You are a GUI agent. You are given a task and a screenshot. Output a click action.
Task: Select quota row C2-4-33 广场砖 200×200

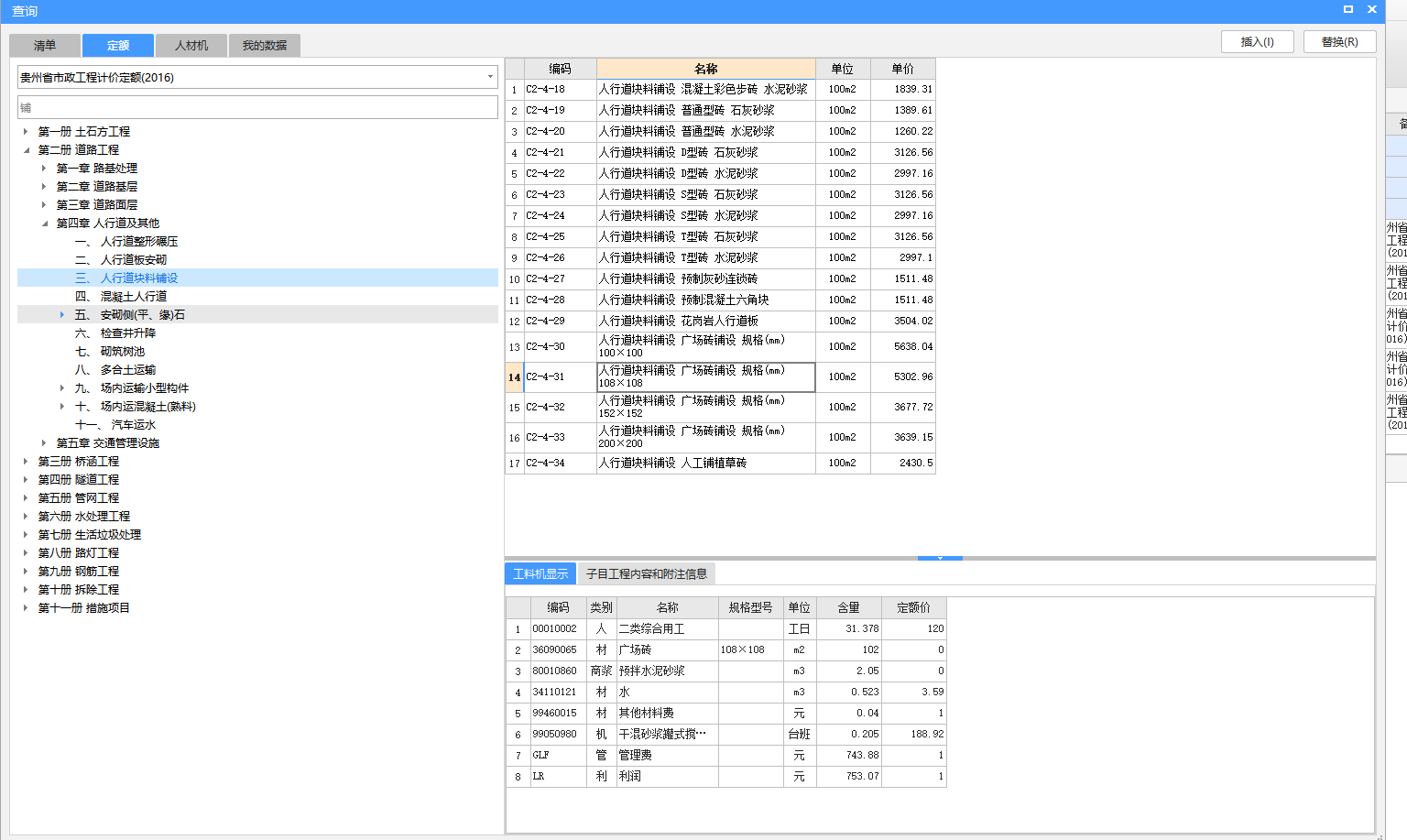720,437
